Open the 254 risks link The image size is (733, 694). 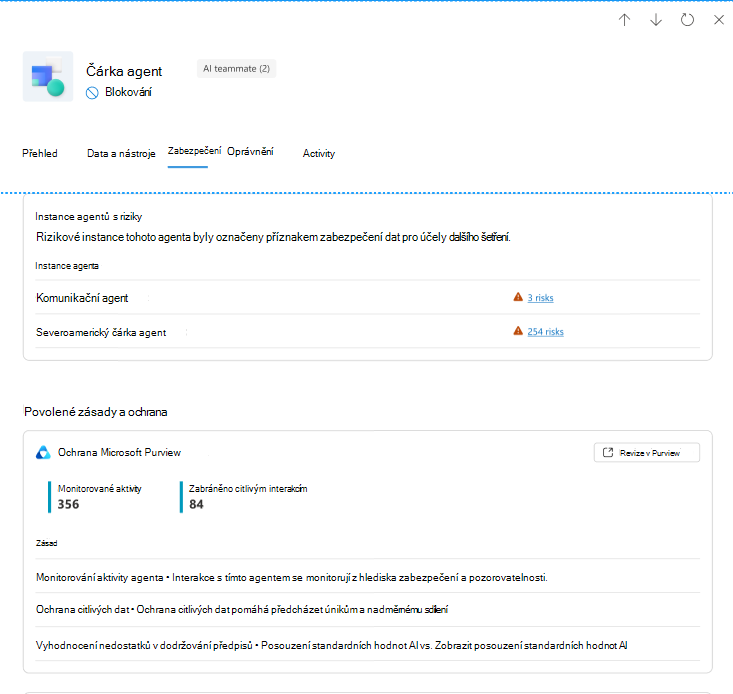(546, 332)
